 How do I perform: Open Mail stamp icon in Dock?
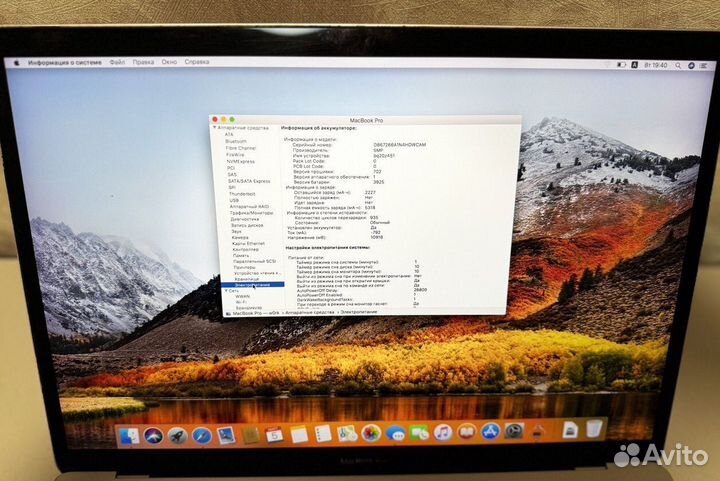226,435
